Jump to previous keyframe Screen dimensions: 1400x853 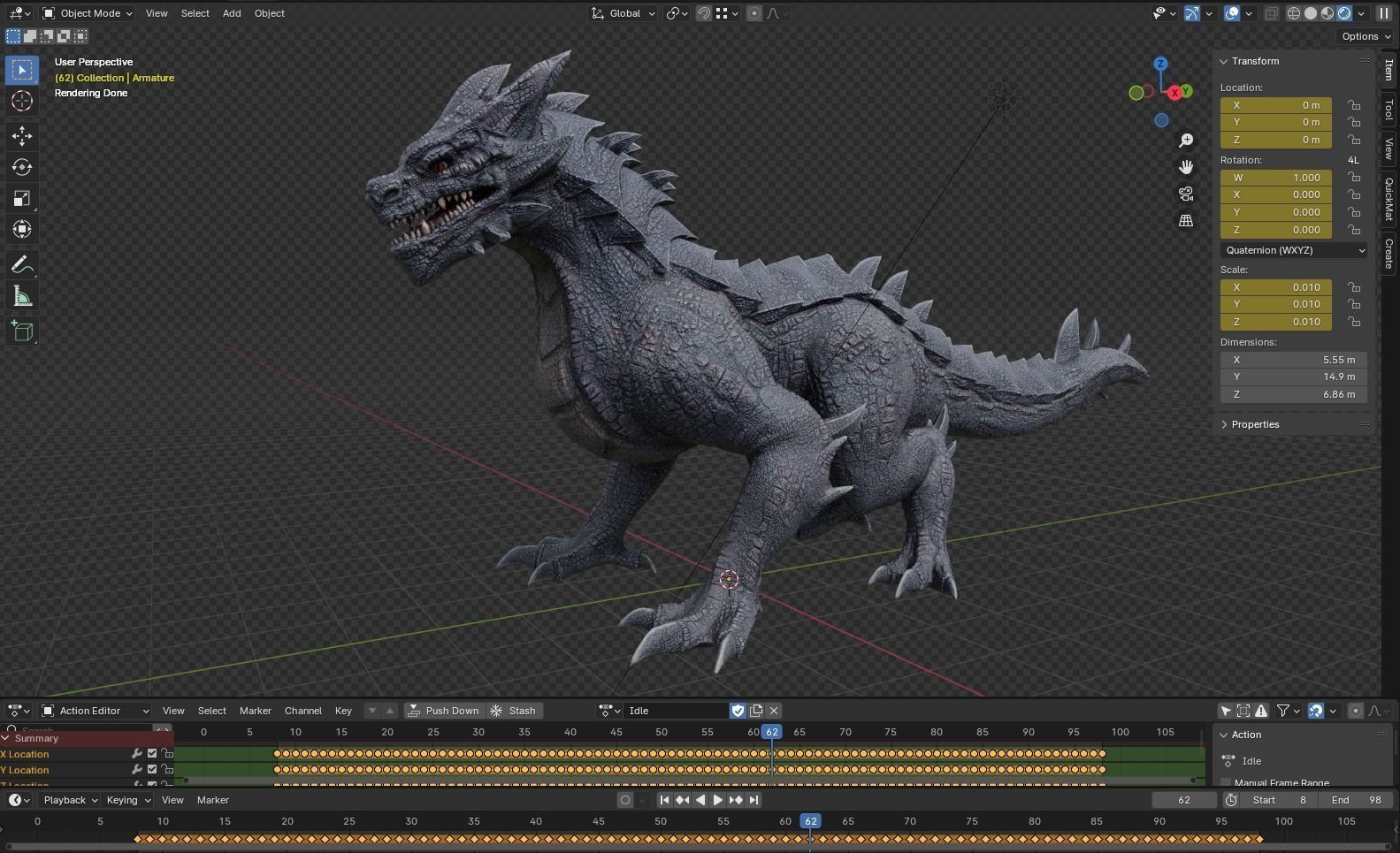coord(682,800)
